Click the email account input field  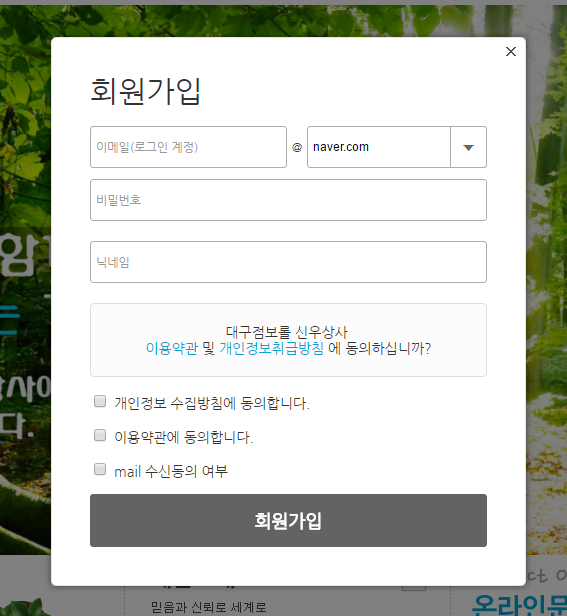click(x=188, y=147)
